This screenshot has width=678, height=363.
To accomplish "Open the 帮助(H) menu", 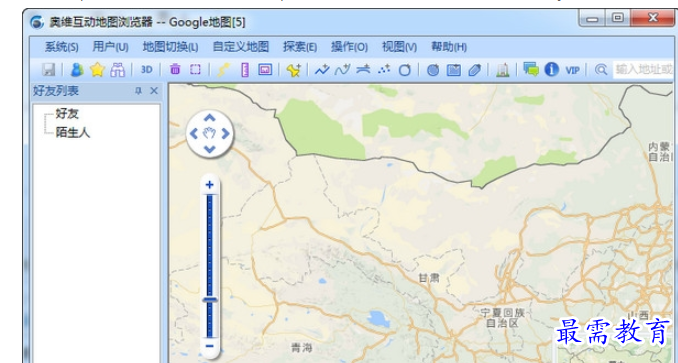I will 449,47.
